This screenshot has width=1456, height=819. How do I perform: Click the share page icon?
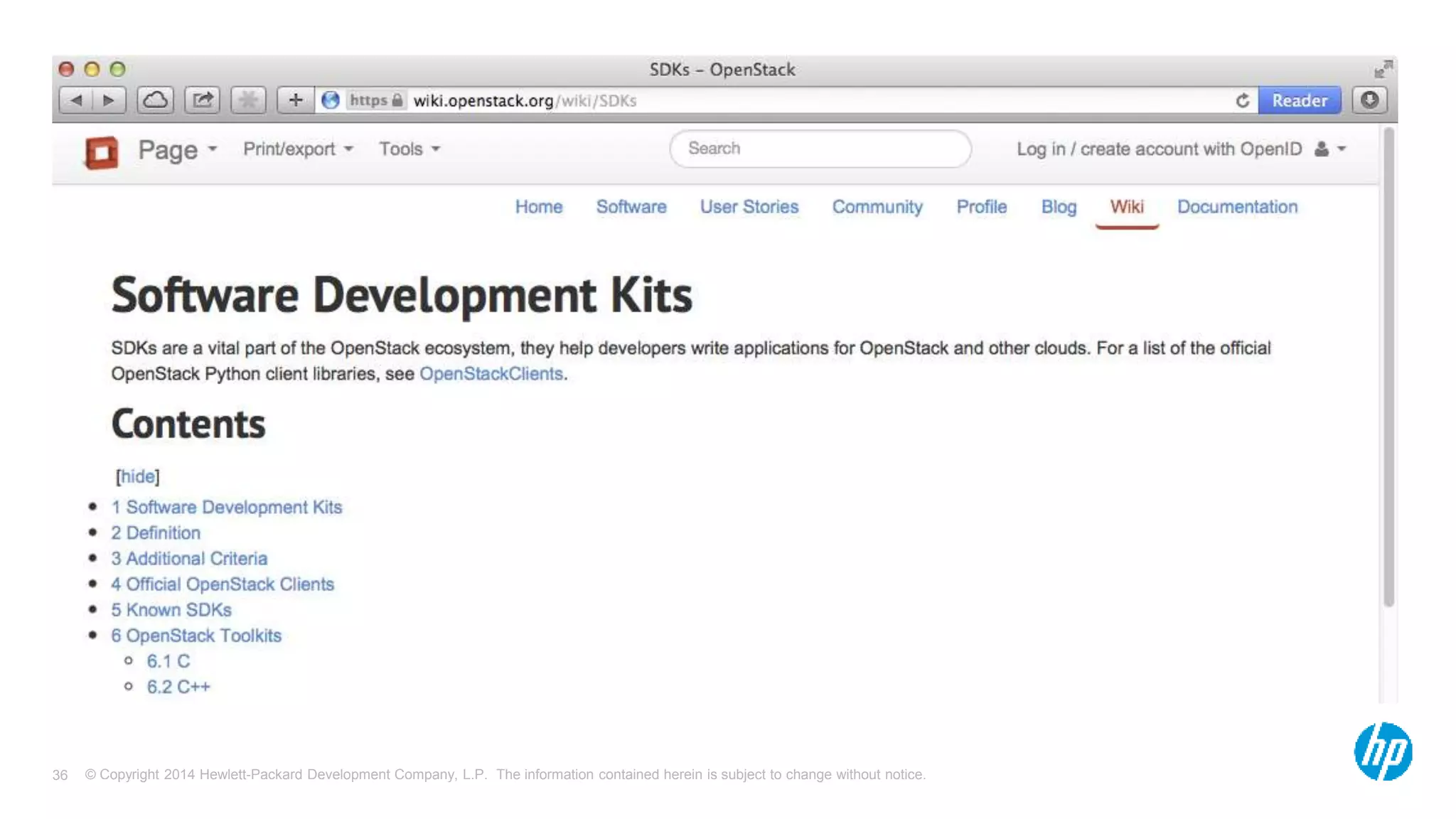pos(203,100)
